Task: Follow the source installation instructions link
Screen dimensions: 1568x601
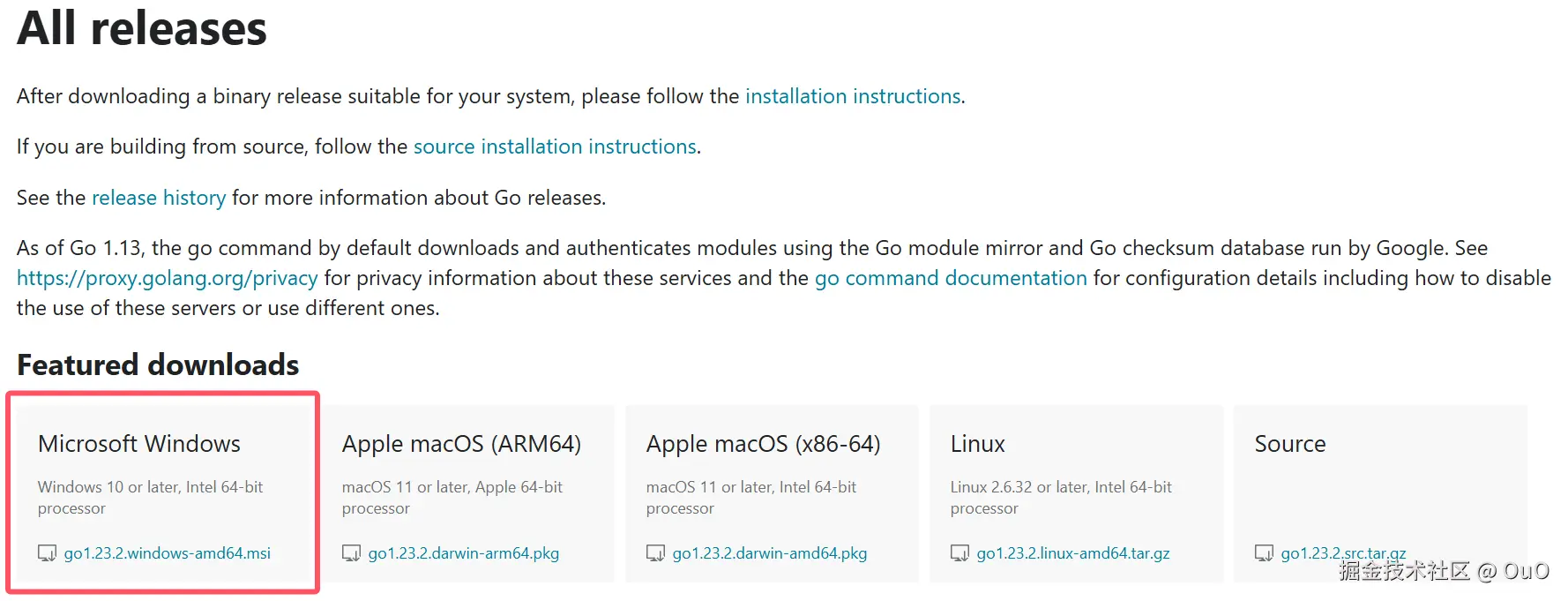Action: pos(555,146)
